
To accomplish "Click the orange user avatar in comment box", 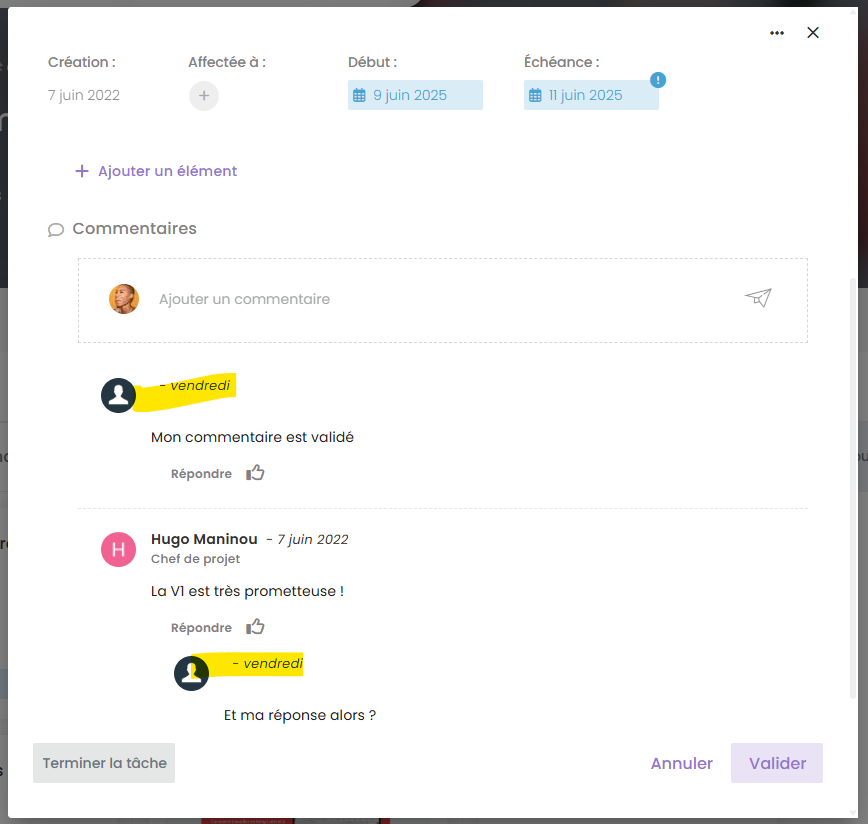I will [124, 299].
